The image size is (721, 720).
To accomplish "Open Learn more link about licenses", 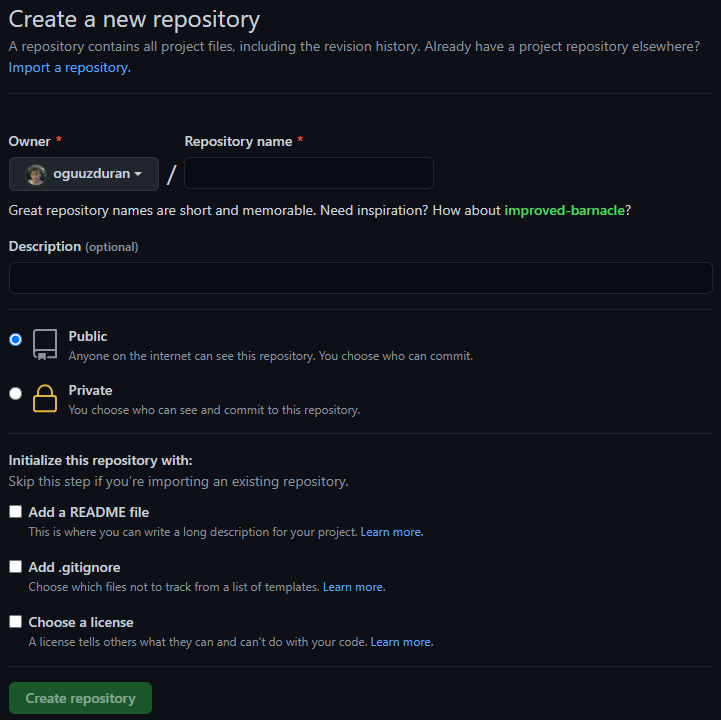I will [x=402, y=642].
